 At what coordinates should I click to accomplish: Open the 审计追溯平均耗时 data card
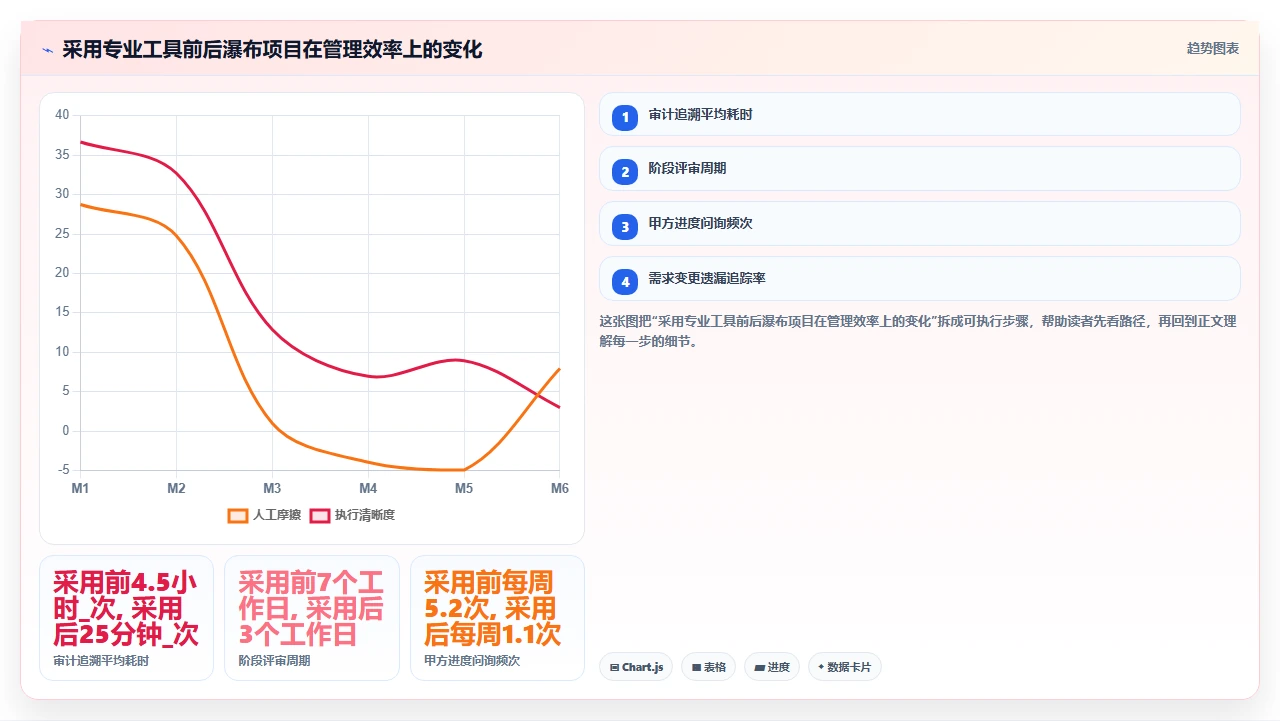tap(126, 618)
